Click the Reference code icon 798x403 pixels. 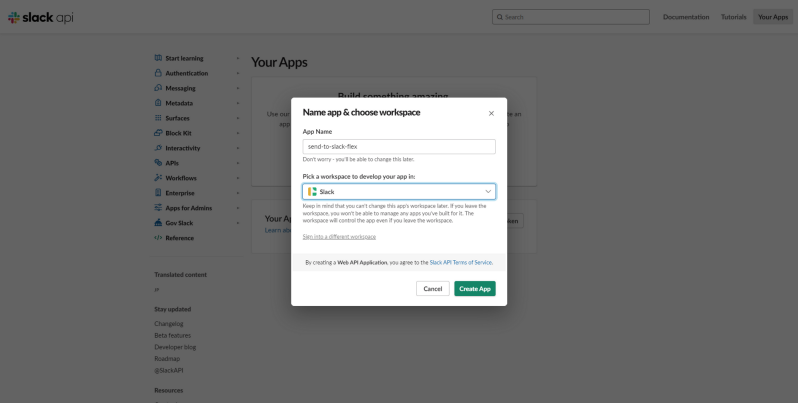tap(158, 238)
